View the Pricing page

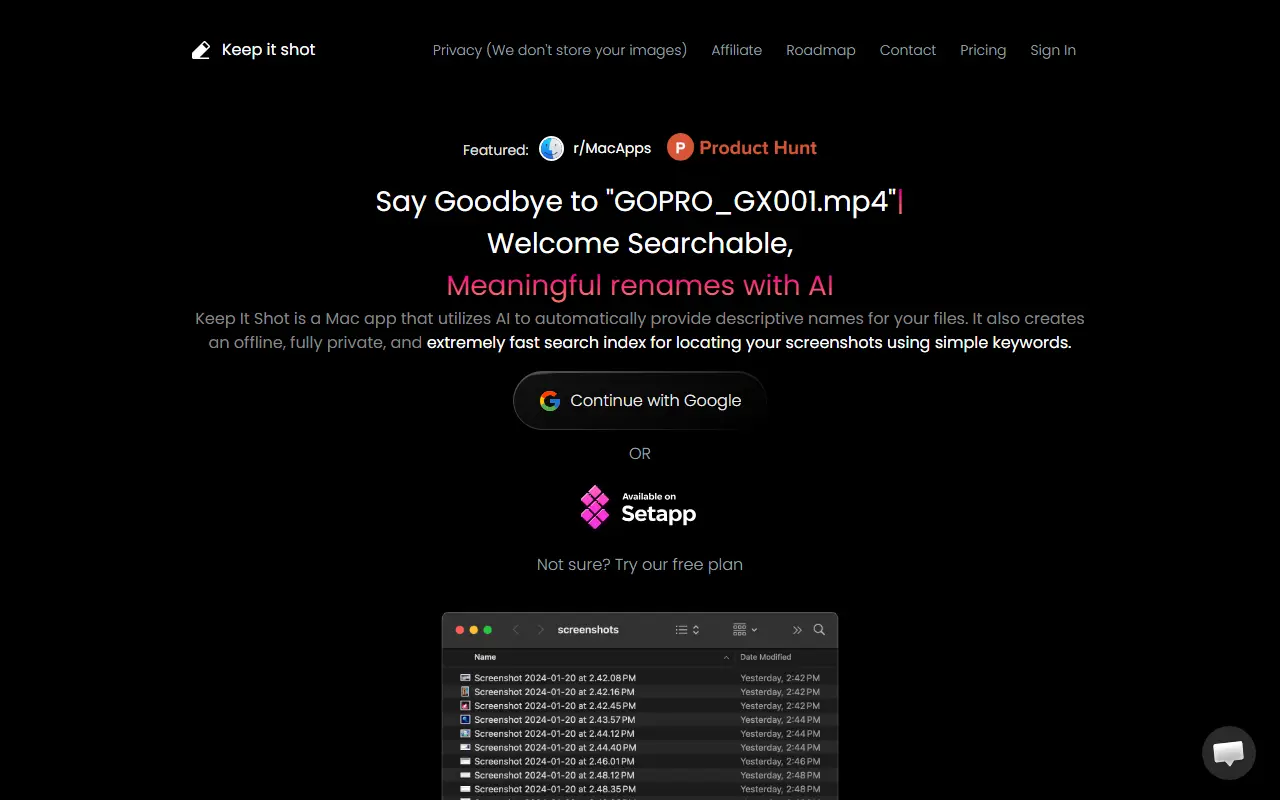(983, 50)
